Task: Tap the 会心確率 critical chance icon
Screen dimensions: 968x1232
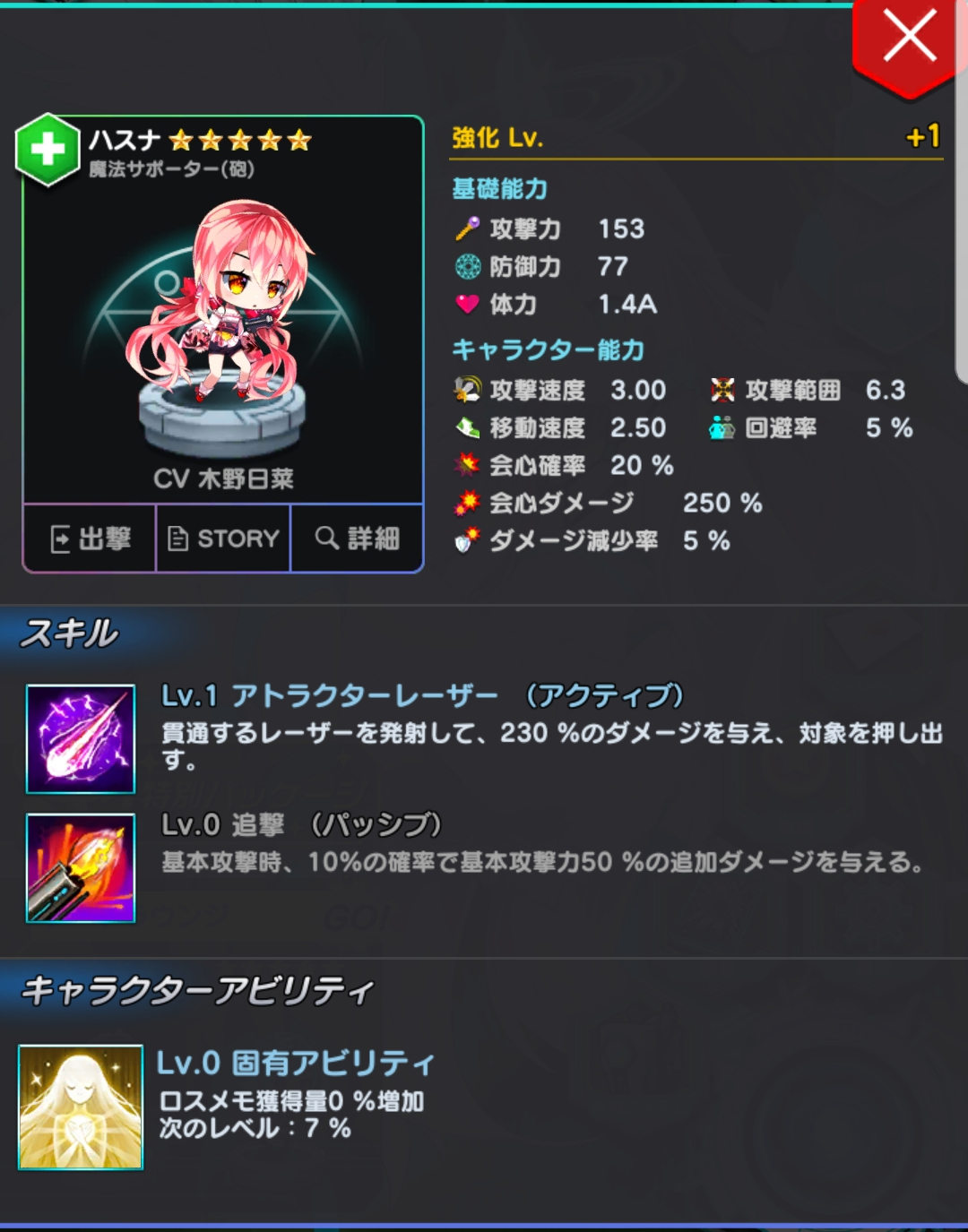Action: (467, 465)
